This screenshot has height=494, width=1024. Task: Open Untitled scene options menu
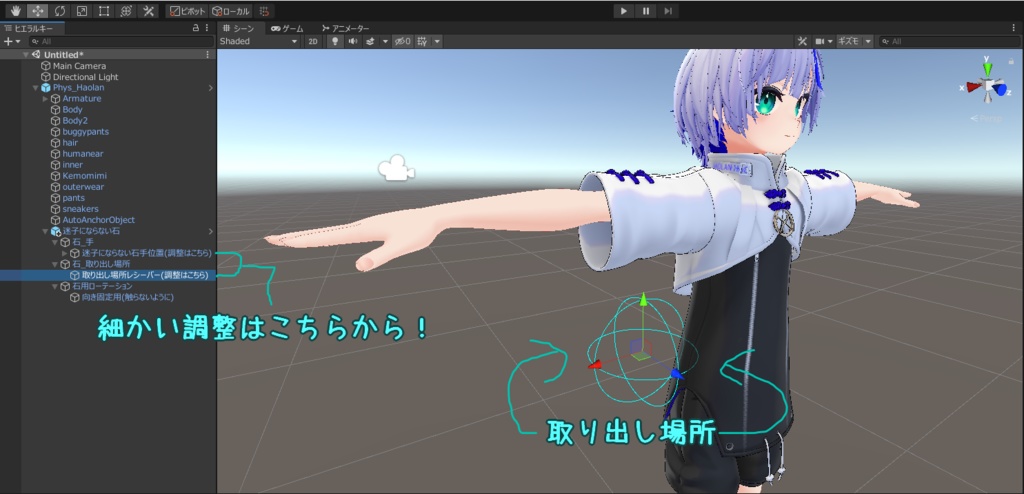[208, 55]
